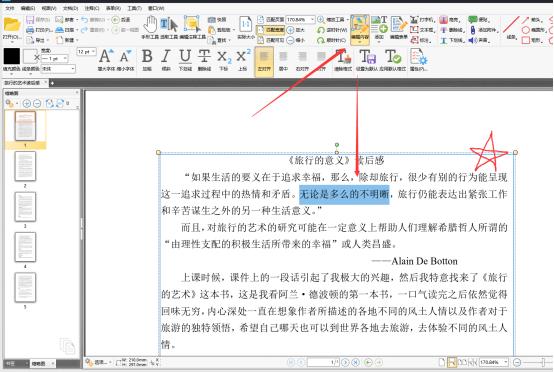Select page 3 thumbnail
Viewport: 554px width, 372px height.
[25, 206]
